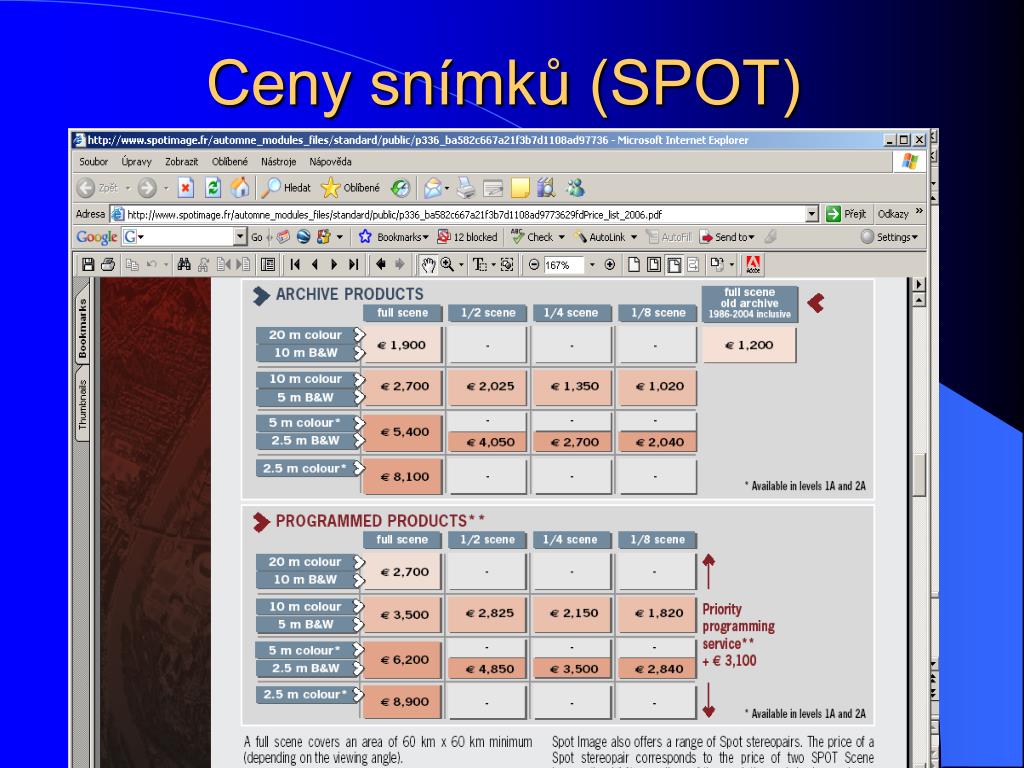This screenshot has height=768, width=1024.
Task: Print the page using printer icon in IE toolbar
Action: click(x=466, y=188)
